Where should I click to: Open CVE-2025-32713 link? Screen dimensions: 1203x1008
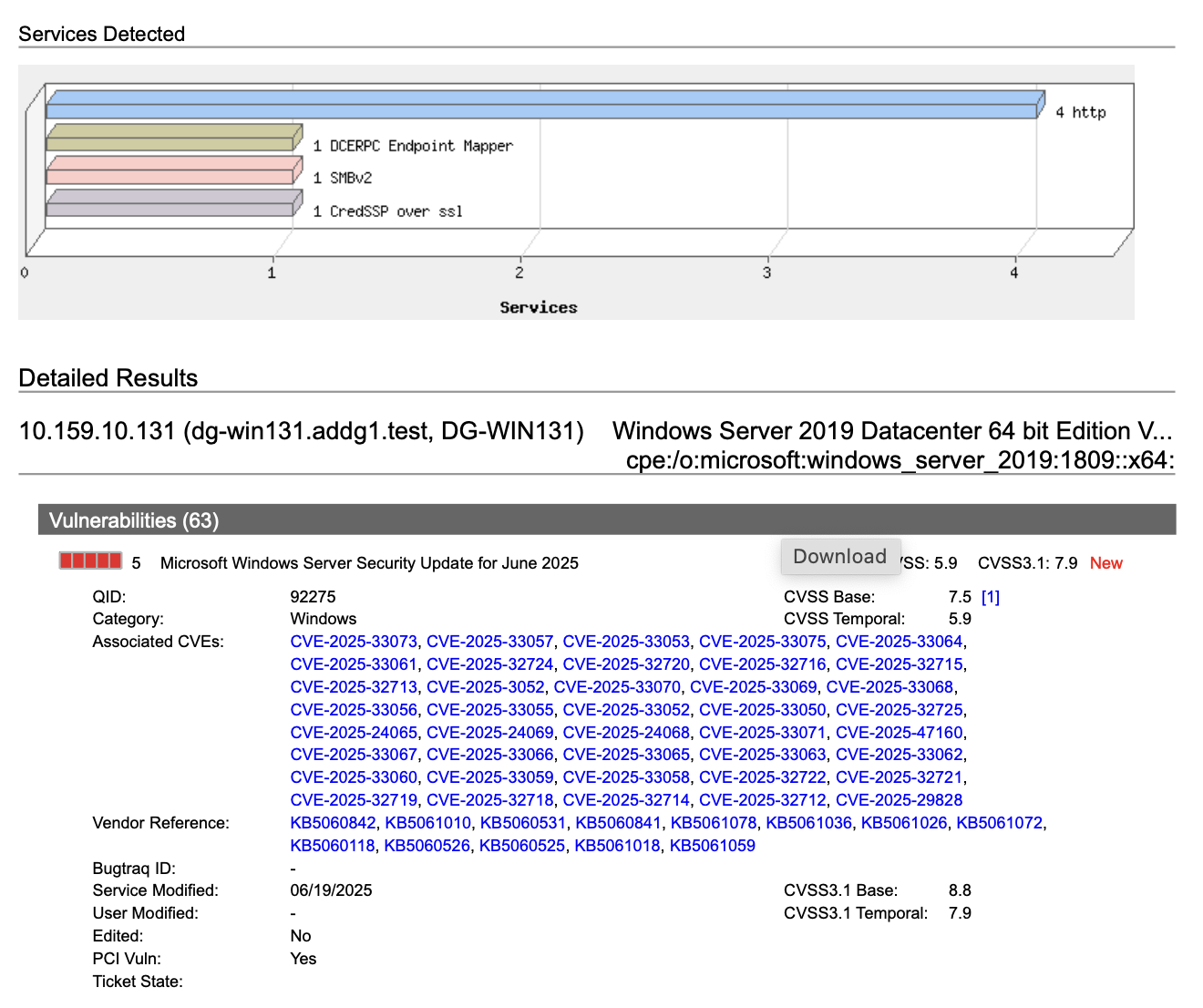point(354,687)
